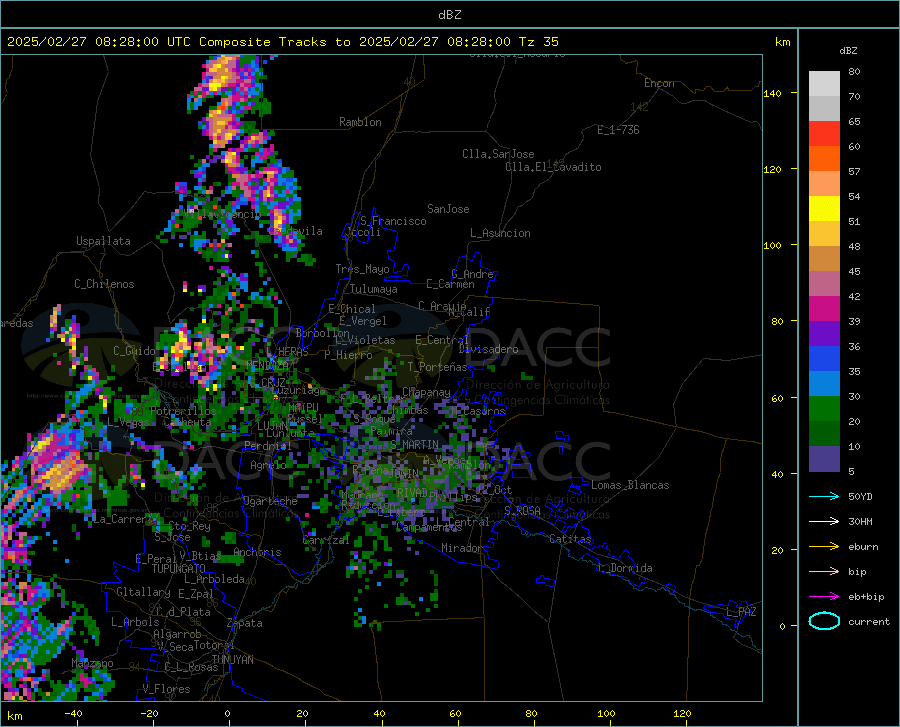Select the slate 5-10 dBZ swatch
The height and width of the screenshot is (727, 900).
pyautogui.click(x=824, y=459)
